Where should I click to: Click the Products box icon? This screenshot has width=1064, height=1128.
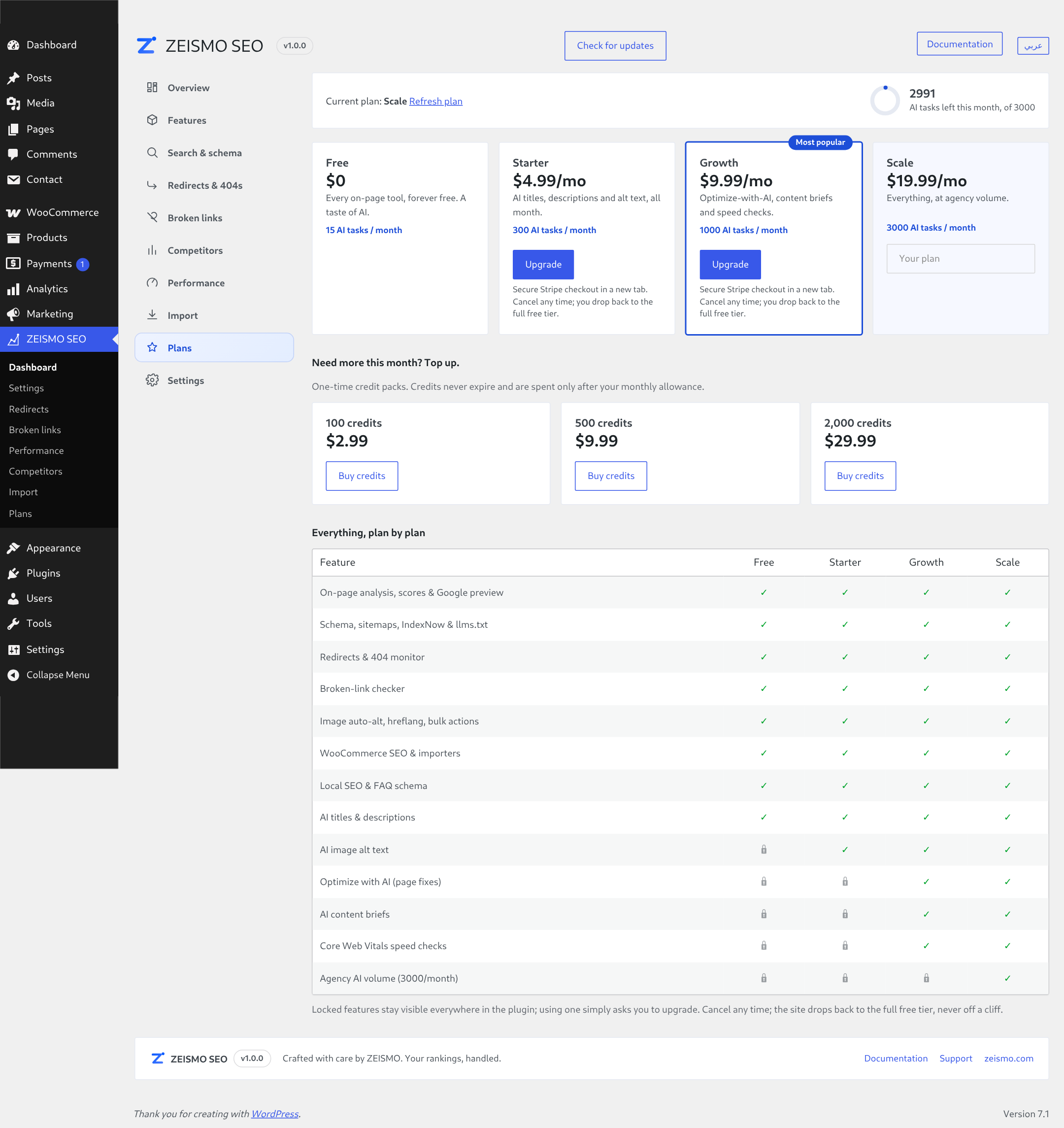point(14,238)
